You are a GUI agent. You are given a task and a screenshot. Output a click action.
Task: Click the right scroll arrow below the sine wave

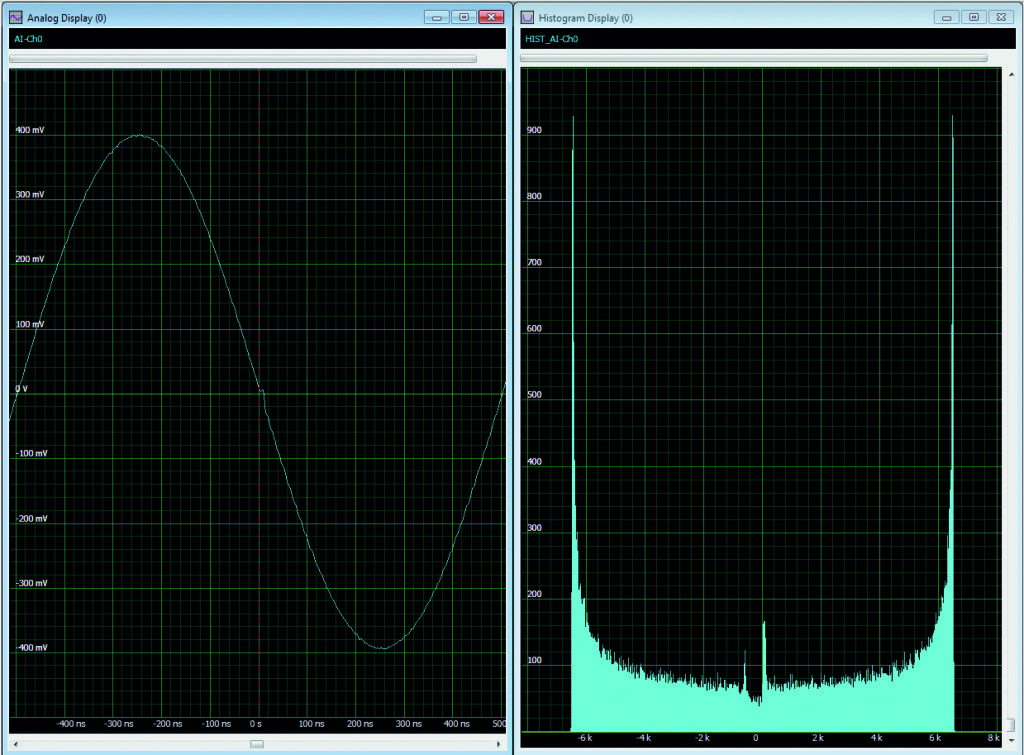499,744
